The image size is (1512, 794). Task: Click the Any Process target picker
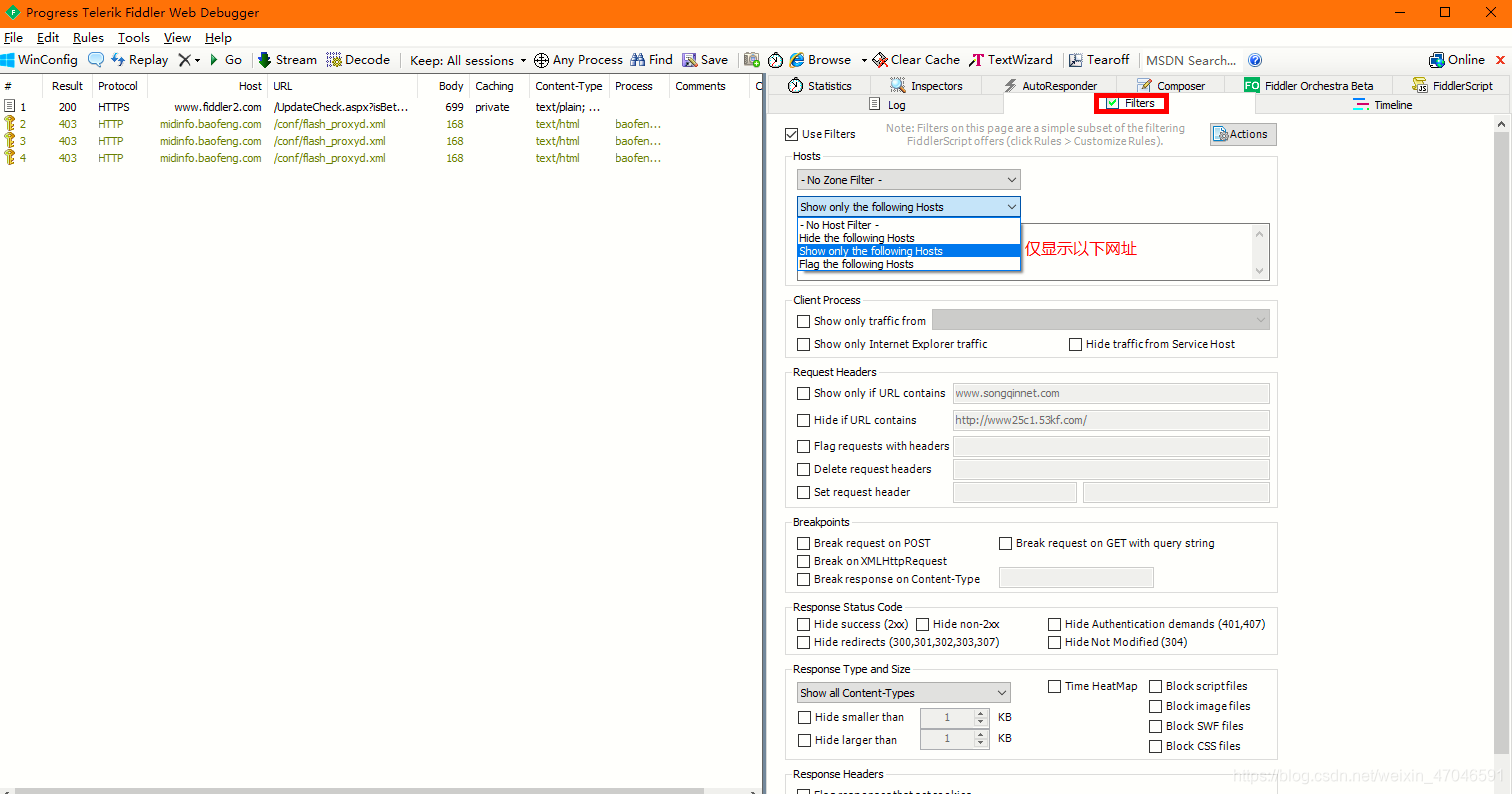(578, 60)
